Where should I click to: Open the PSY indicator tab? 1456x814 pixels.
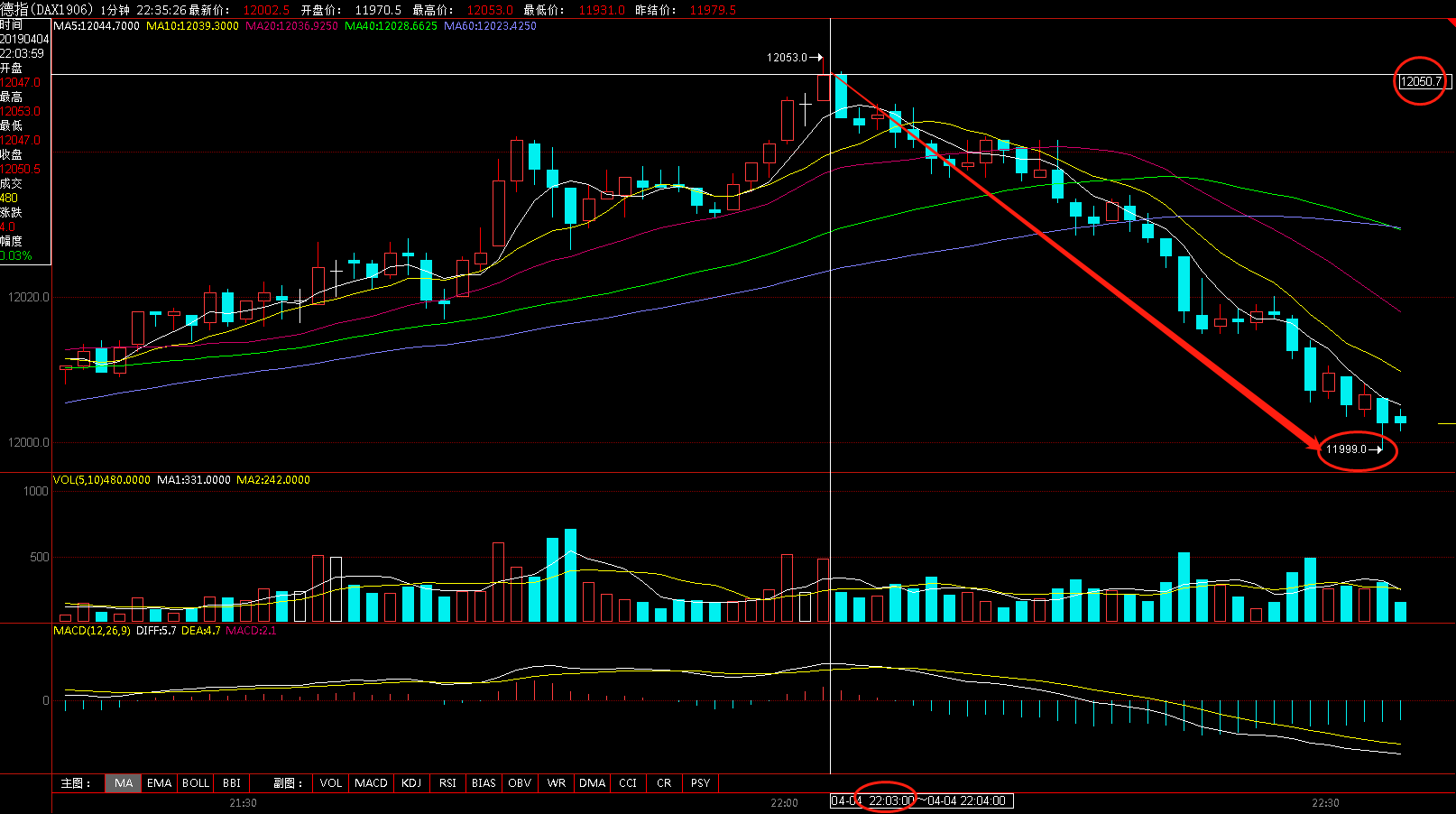(701, 783)
